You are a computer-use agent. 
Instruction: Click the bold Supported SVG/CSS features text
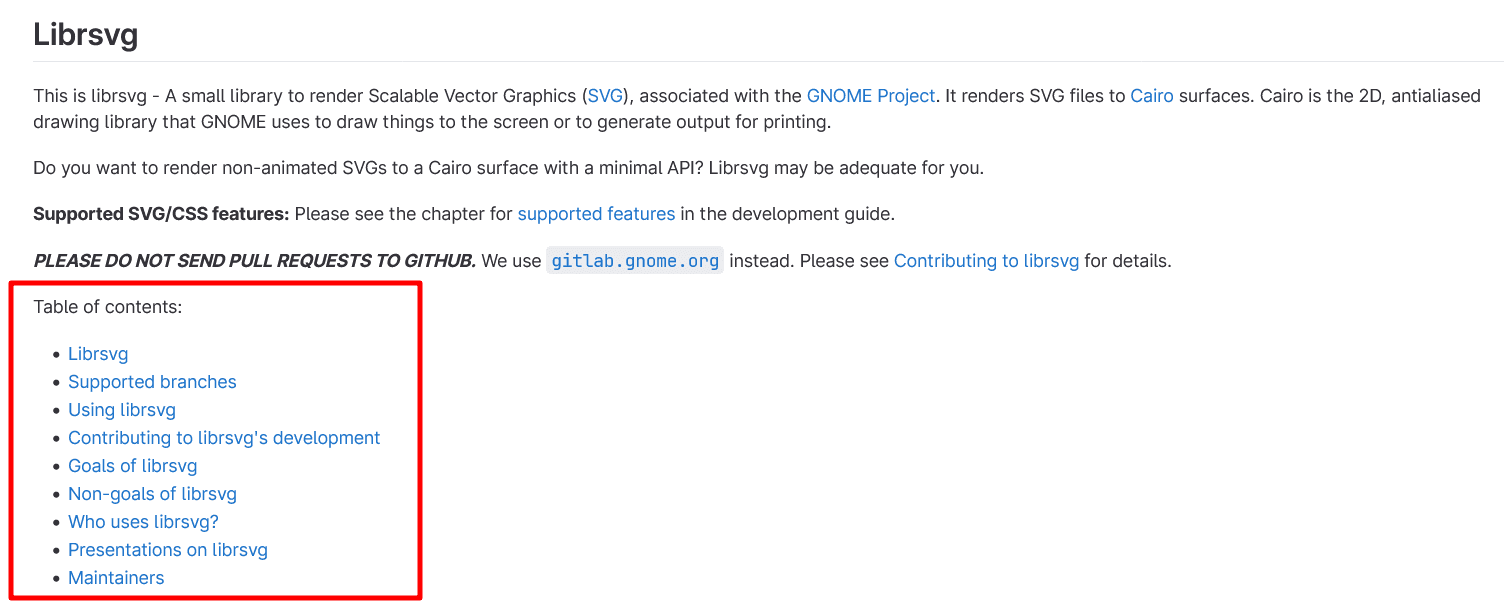(x=161, y=214)
